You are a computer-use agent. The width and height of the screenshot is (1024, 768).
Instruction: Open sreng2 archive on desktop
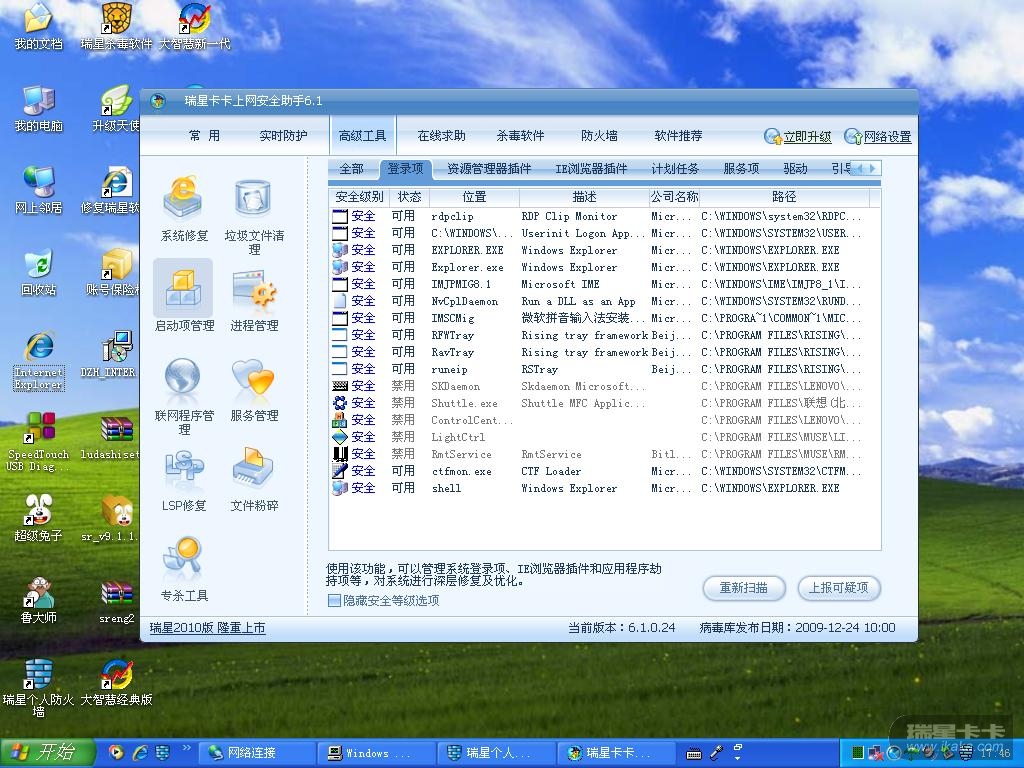click(x=117, y=602)
